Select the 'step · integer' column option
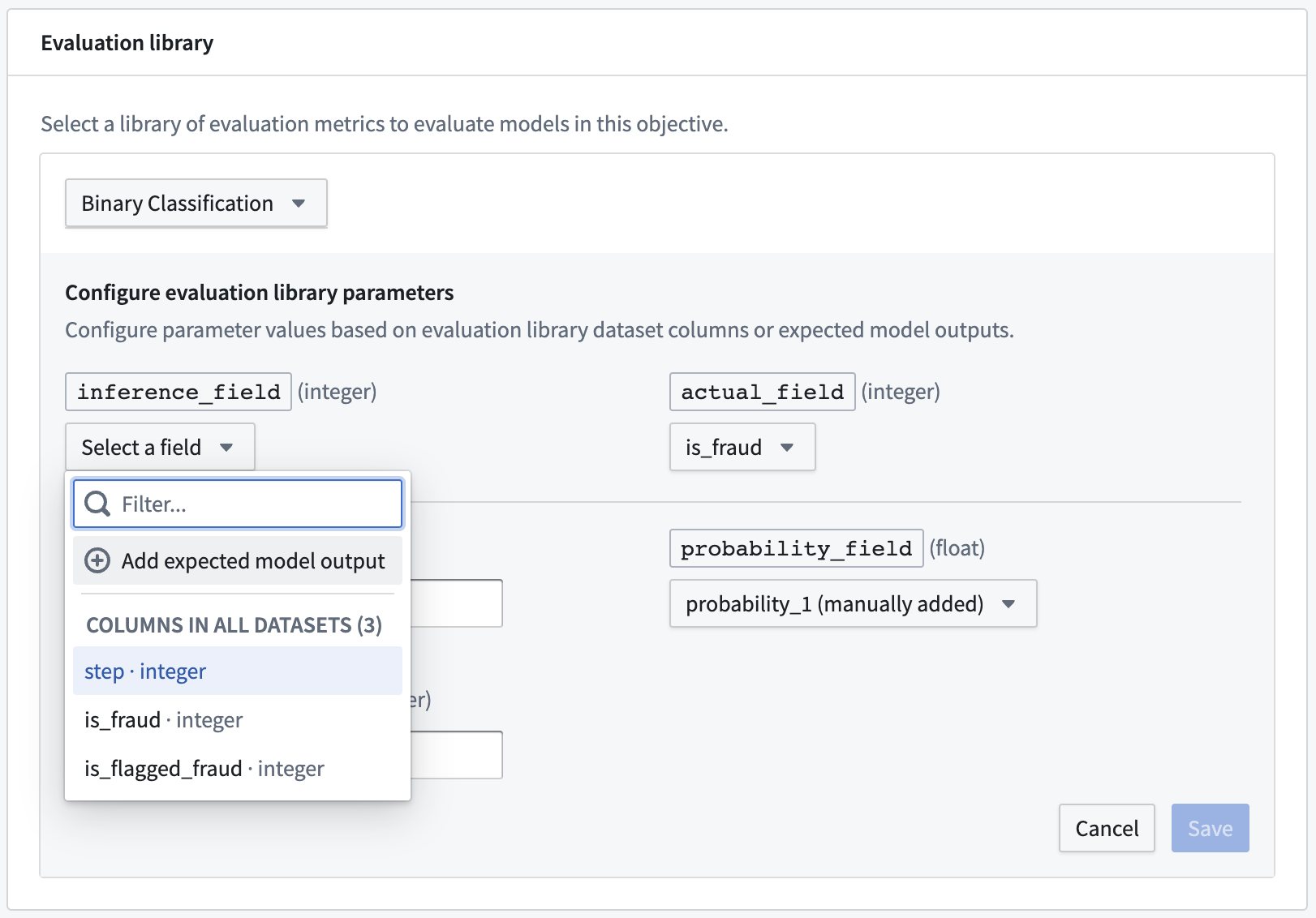 [x=238, y=671]
